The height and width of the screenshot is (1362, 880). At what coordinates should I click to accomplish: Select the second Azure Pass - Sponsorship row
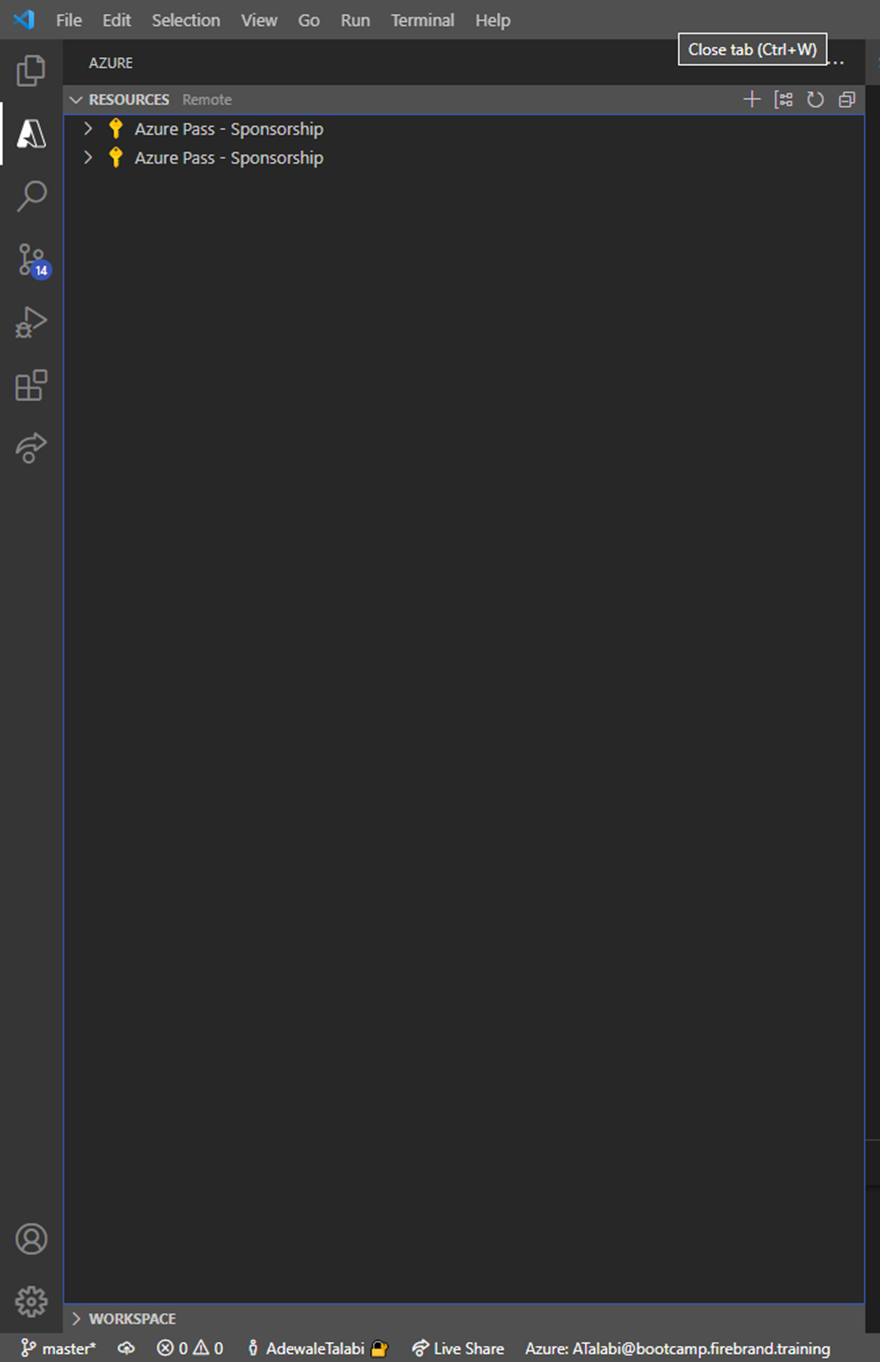pos(464,158)
